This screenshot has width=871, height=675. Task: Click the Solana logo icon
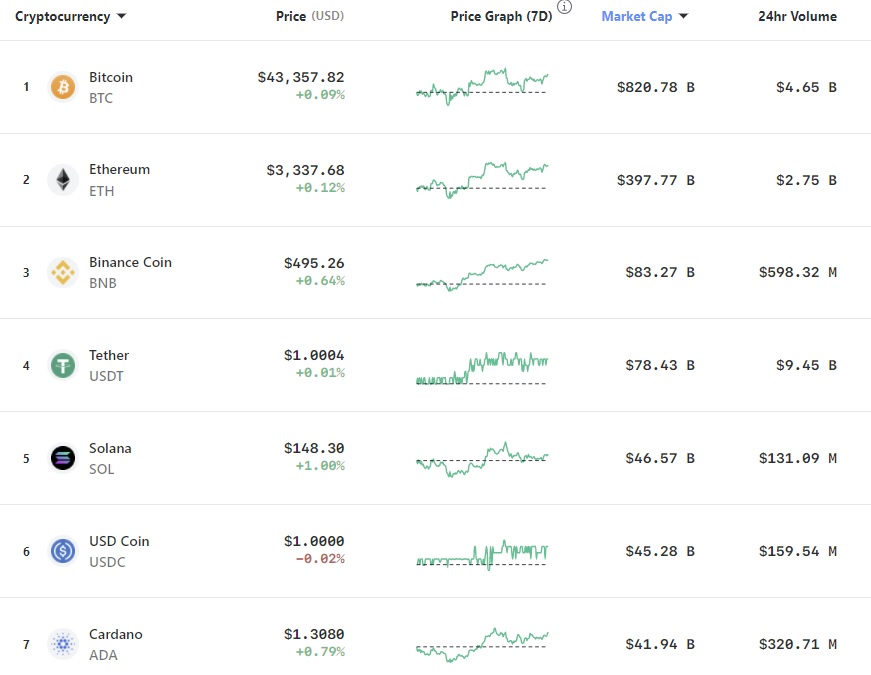[x=63, y=458]
